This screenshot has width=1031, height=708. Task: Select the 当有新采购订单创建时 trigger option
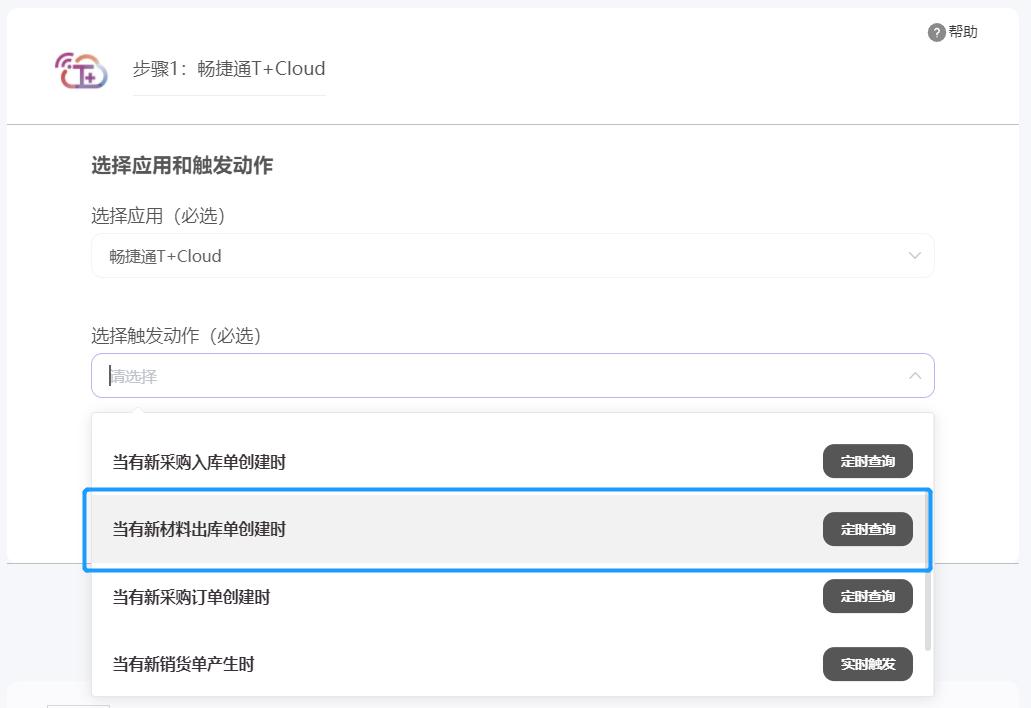[400, 596]
